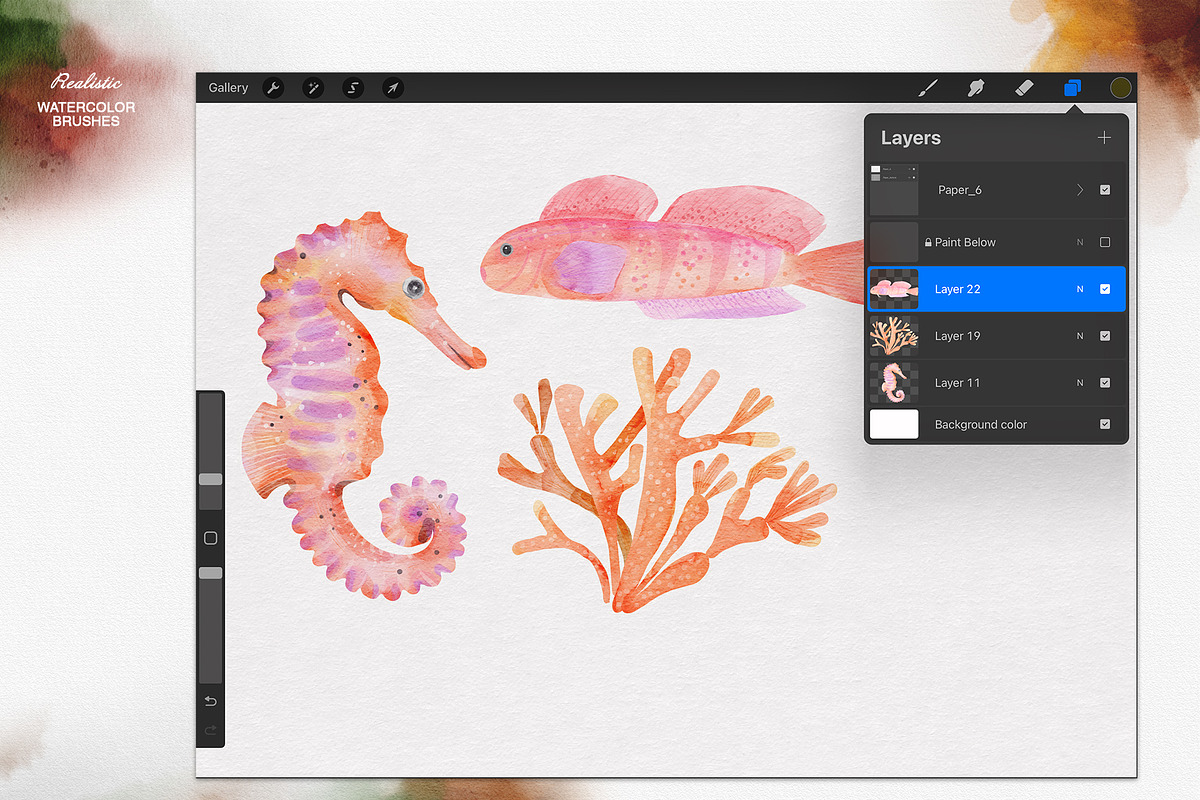
Task: Hide Layer 11 seahorse layer
Action: pos(1105,383)
